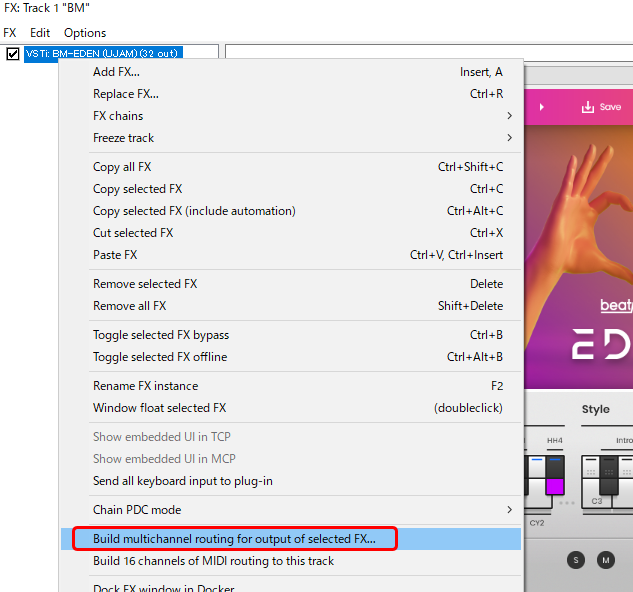Choose Window float selected FX
Screen dimensions: 633x592
coord(291,408)
